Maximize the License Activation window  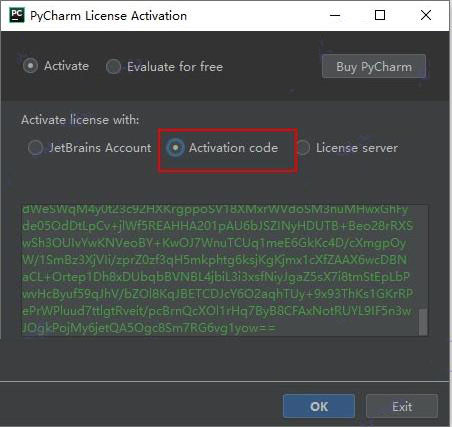[x=380, y=15]
